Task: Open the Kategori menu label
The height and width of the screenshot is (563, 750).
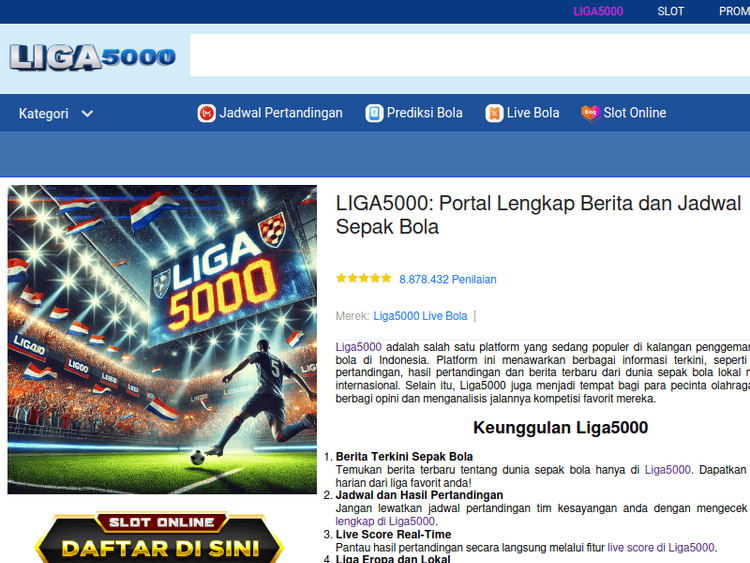Action: [44, 114]
